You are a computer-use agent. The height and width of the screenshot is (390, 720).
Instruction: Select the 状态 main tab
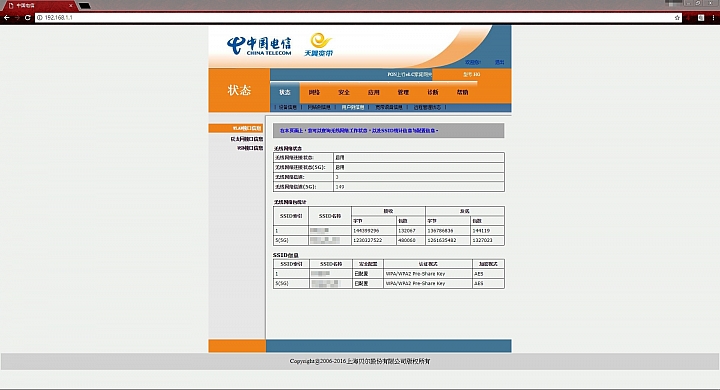(285, 92)
